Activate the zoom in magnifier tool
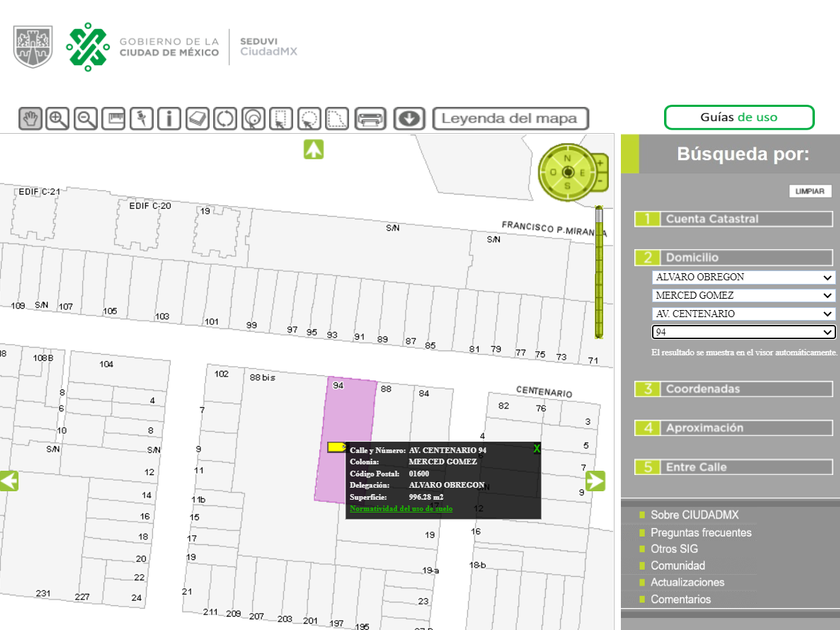 pos(58,119)
